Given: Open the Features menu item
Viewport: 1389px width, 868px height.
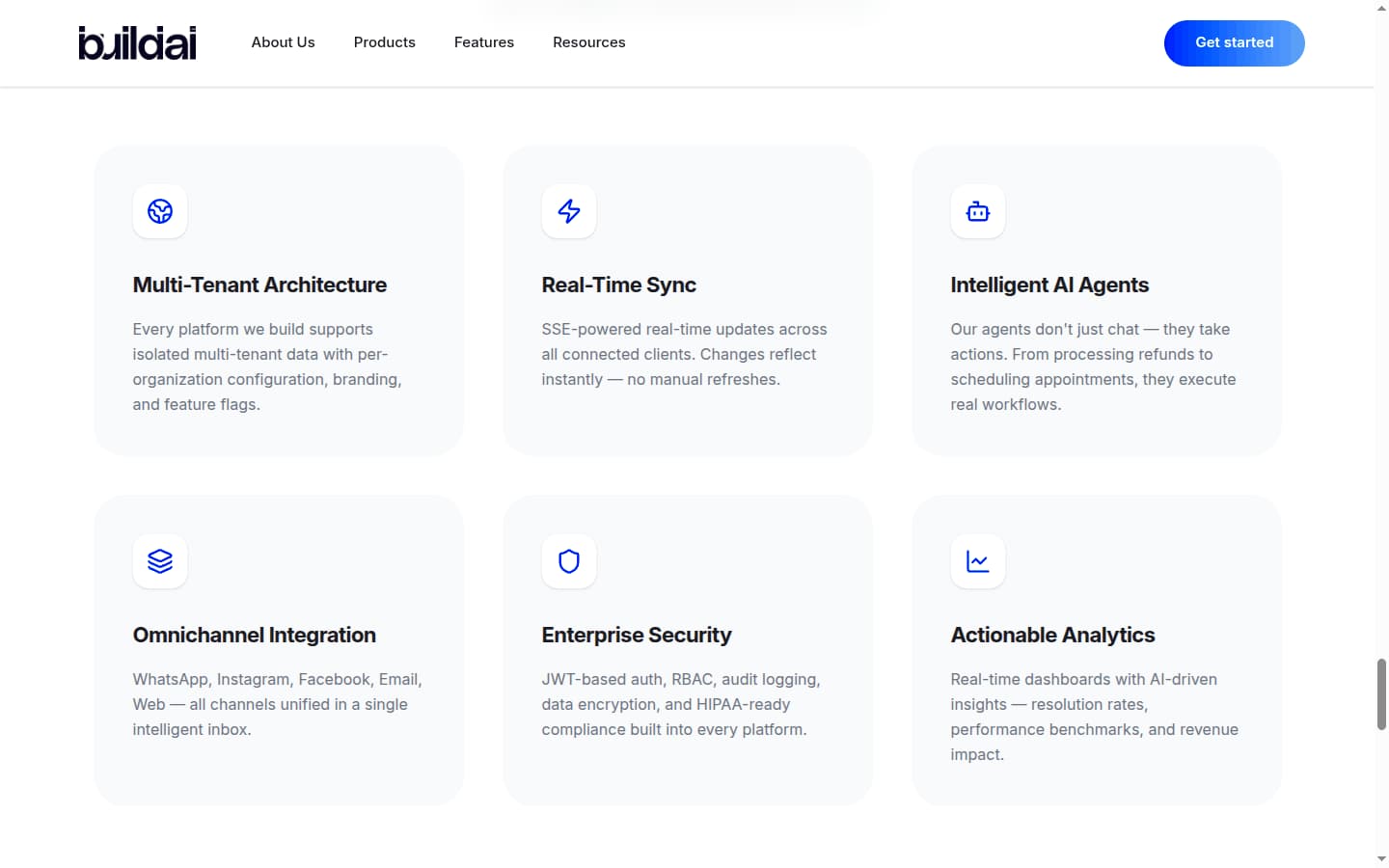Looking at the screenshot, I should (x=484, y=42).
